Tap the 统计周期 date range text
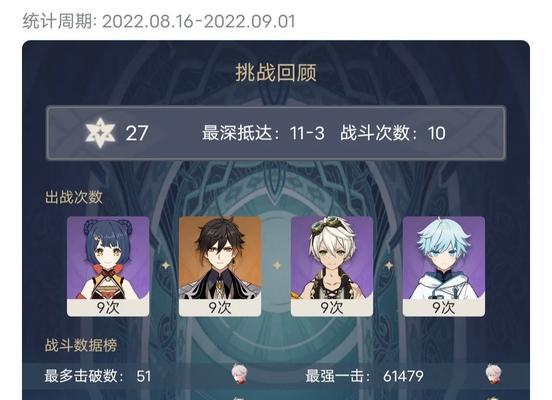 (x=159, y=21)
